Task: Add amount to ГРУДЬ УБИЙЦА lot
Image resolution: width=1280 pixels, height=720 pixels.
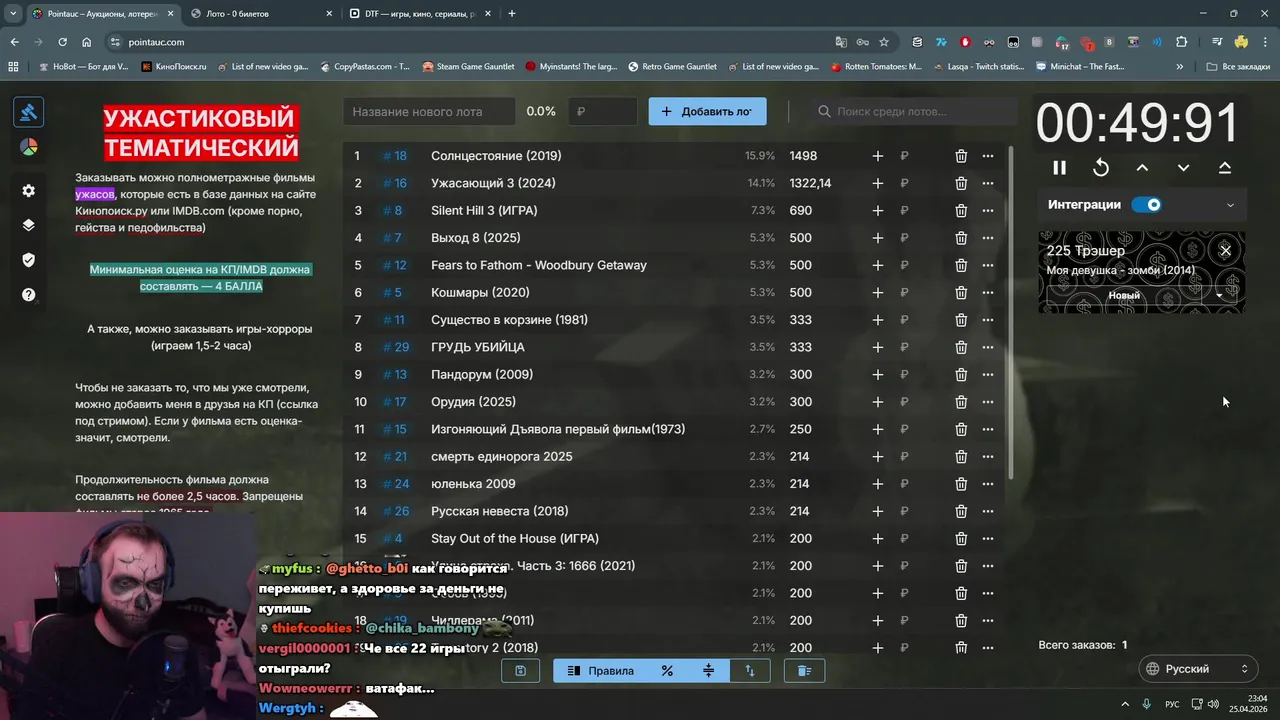Action: pos(877,347)
